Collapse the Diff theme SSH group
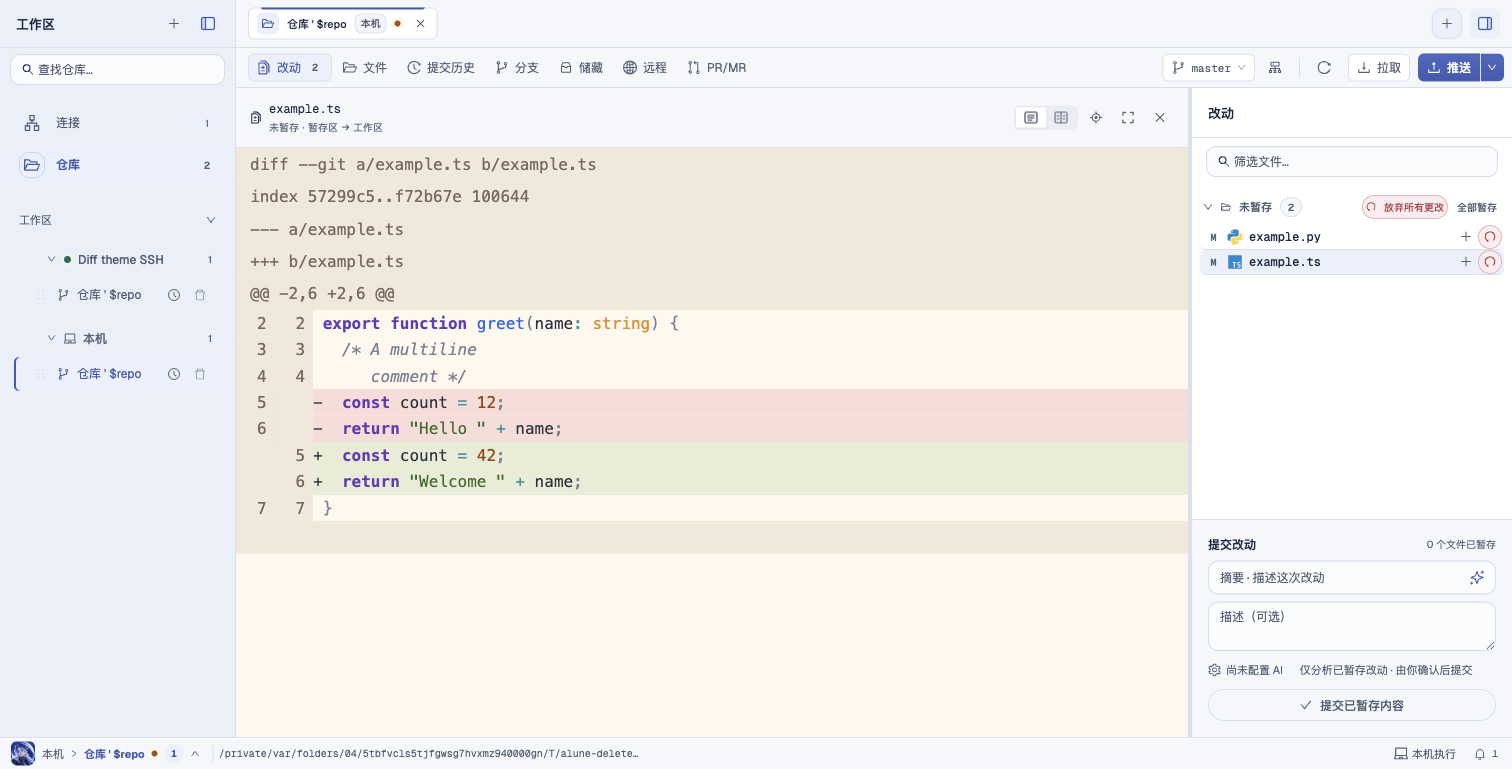 (x=52, y=259)
